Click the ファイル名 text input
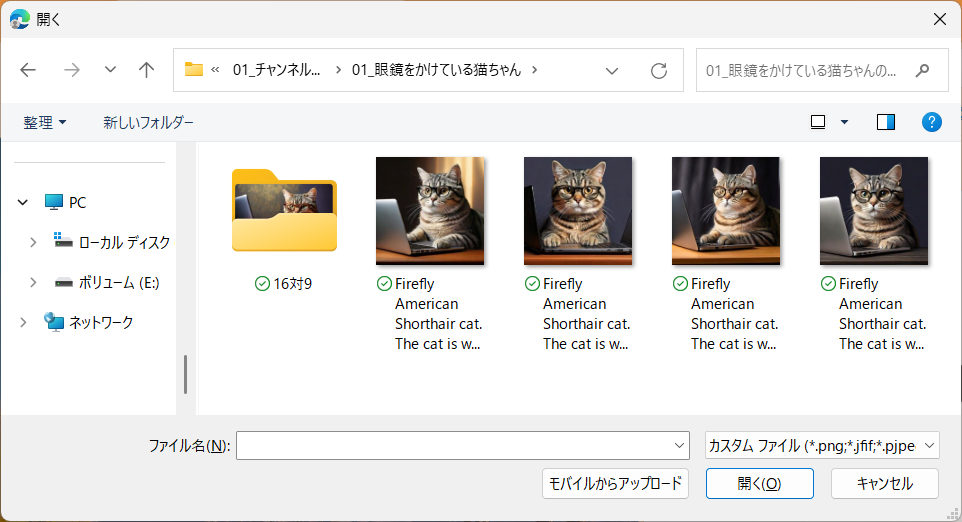962x522 pixels. [x=454, y=446]
